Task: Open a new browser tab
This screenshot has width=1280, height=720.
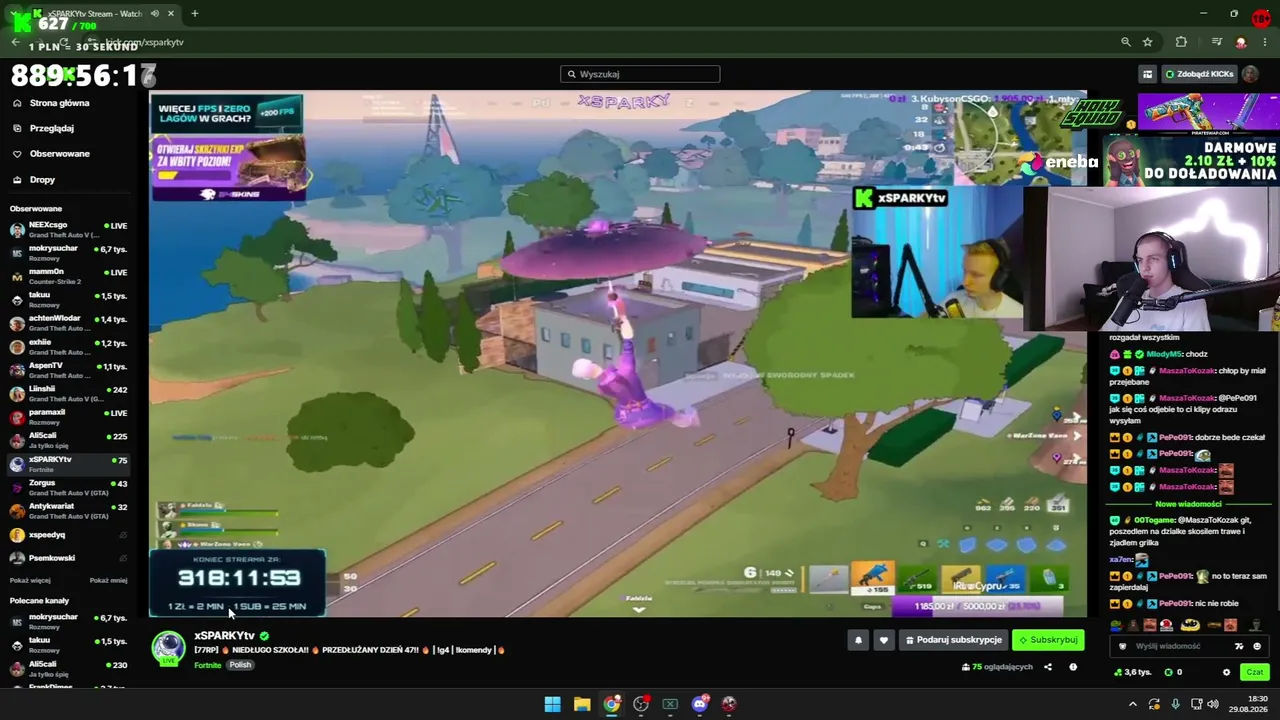Action: (x=195, y=14)
